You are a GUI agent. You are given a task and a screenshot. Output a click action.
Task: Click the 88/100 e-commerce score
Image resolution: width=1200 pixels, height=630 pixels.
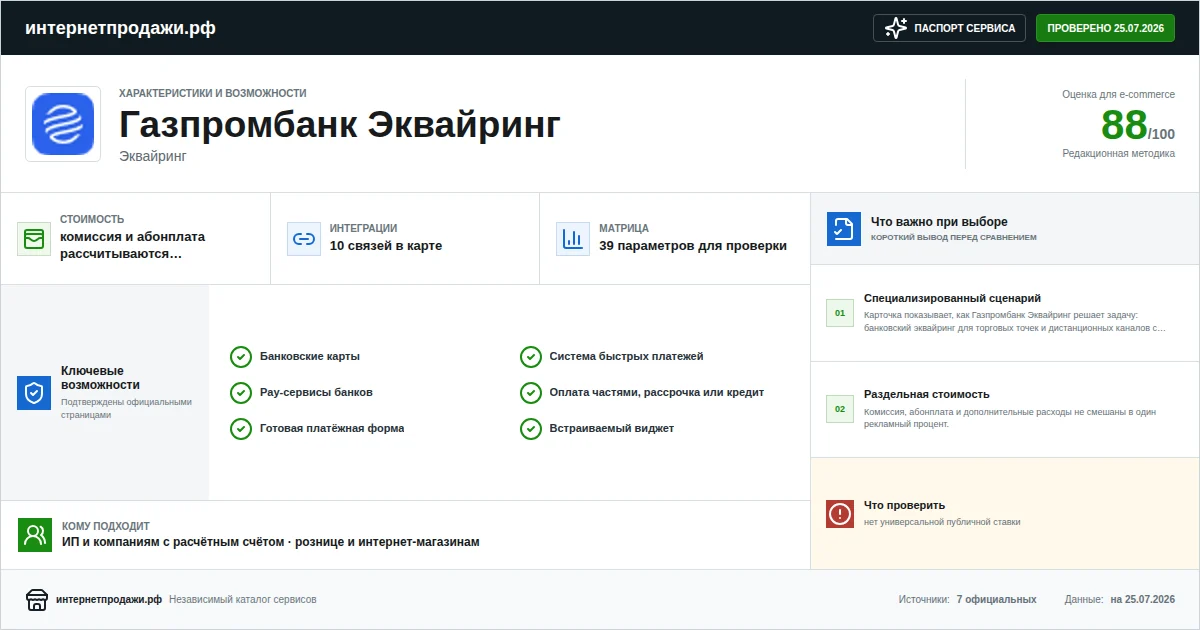[x=1138, y=126]
